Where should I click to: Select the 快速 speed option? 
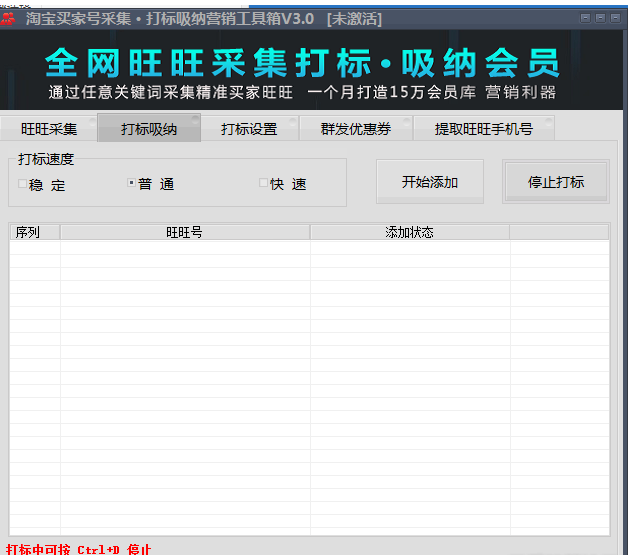283,184
